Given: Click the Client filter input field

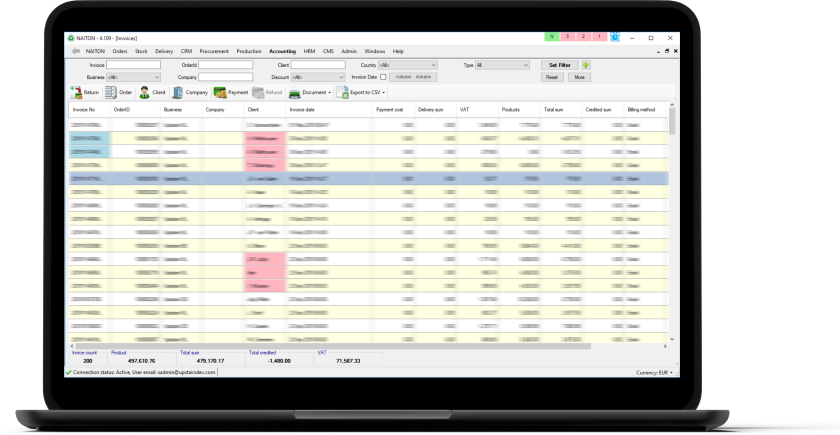Looking at the screenshot, I should tap(318, 65).
